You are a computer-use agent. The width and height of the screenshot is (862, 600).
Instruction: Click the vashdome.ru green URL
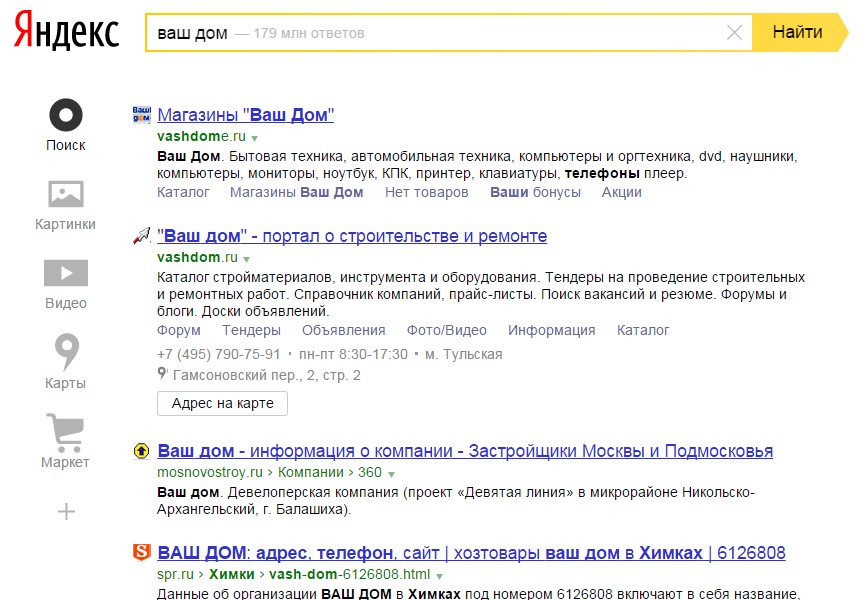point(201,136)
